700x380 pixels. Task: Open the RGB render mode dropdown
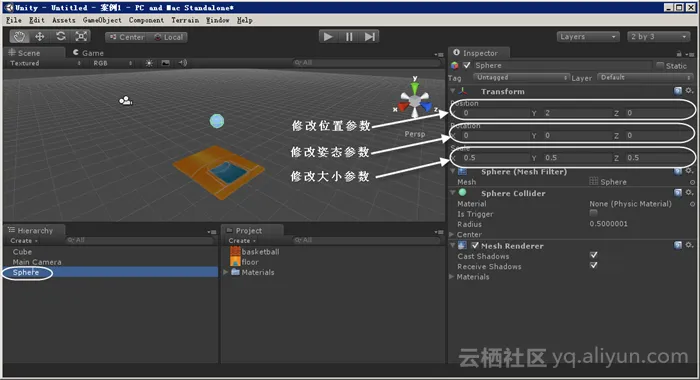112,63
